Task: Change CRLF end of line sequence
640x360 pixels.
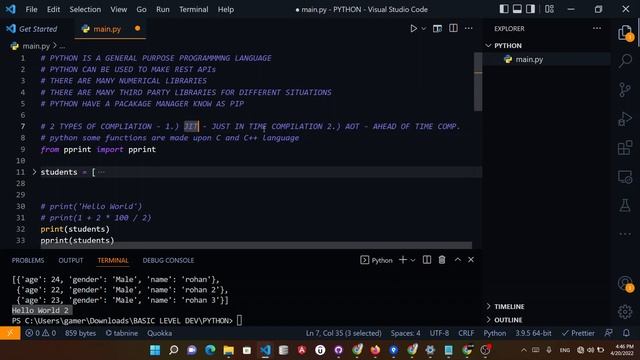Action: [x=466, y=333]
